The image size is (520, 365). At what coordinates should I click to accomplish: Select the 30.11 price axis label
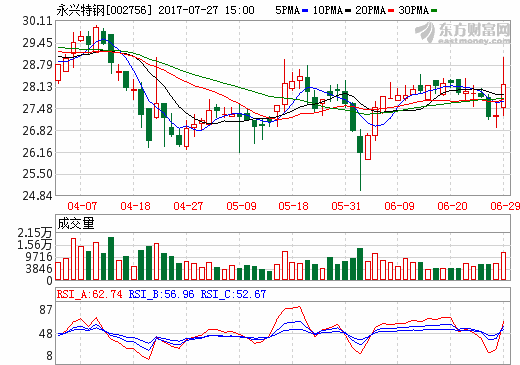point(37,21)
